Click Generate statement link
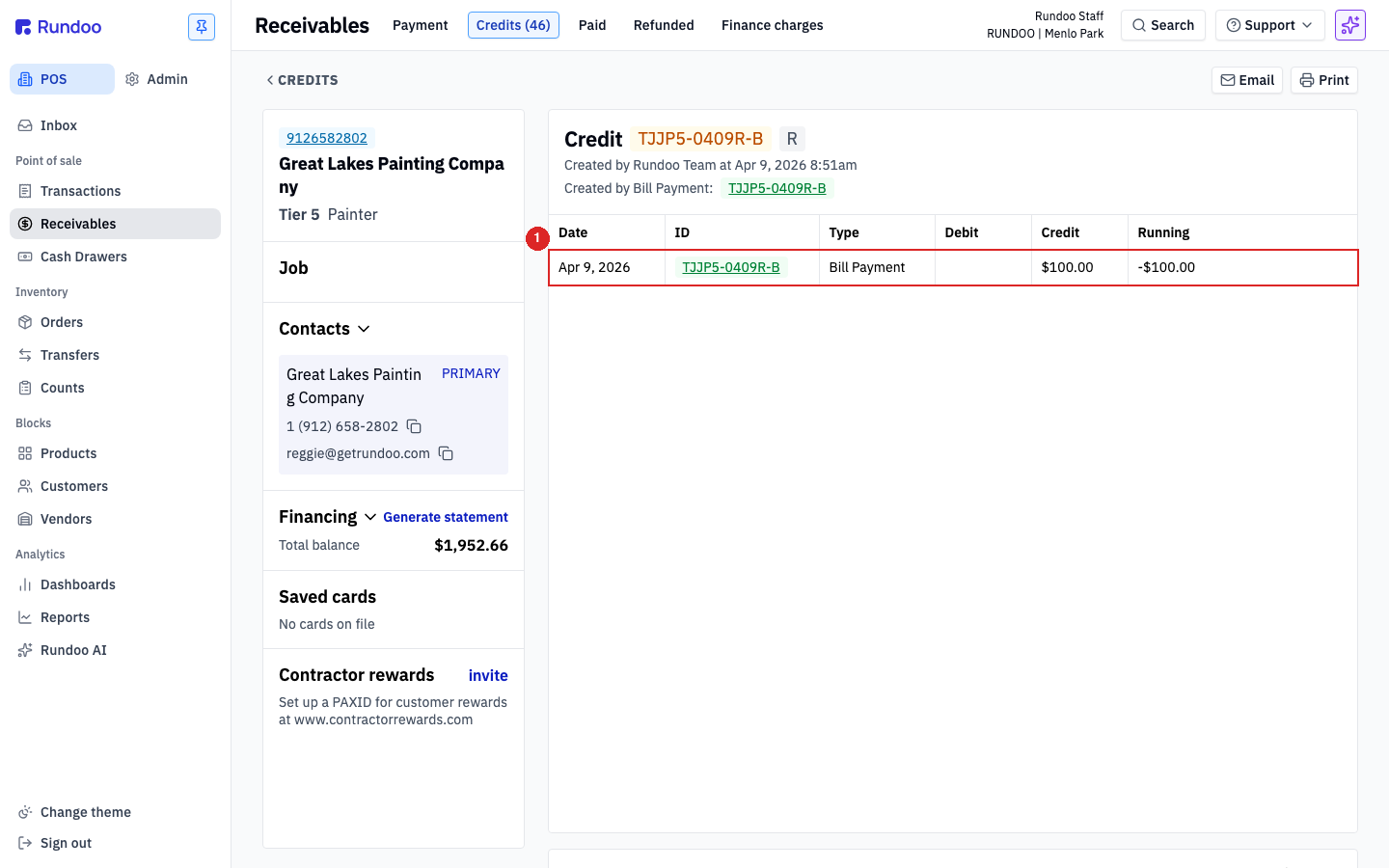The image size is (1389, 868). tap(446, 517)
